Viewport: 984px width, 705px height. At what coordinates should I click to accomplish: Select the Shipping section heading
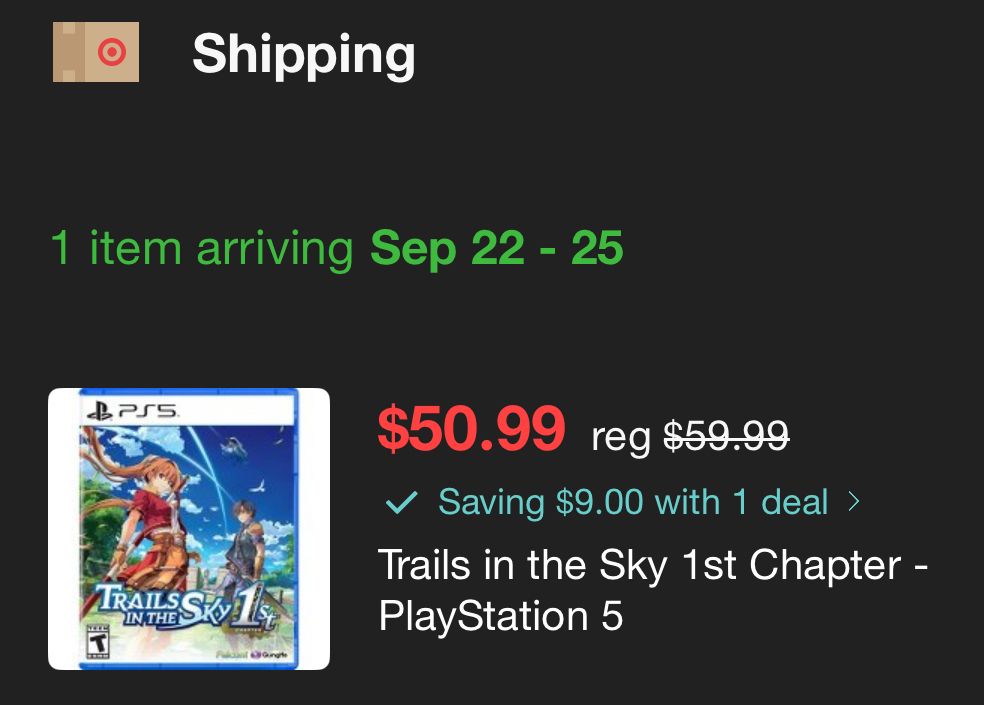click(303, 53)
